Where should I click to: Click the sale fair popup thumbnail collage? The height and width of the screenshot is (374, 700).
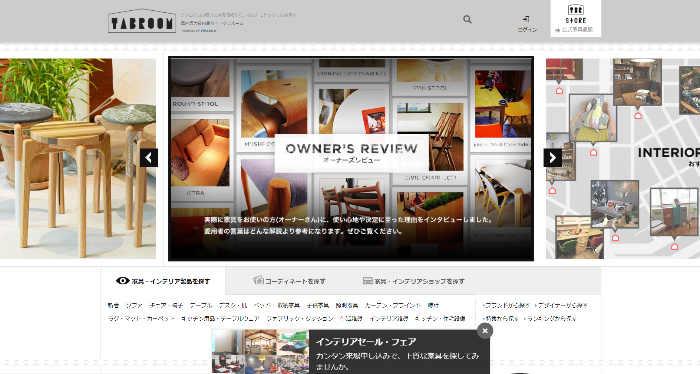coord(260,352)
